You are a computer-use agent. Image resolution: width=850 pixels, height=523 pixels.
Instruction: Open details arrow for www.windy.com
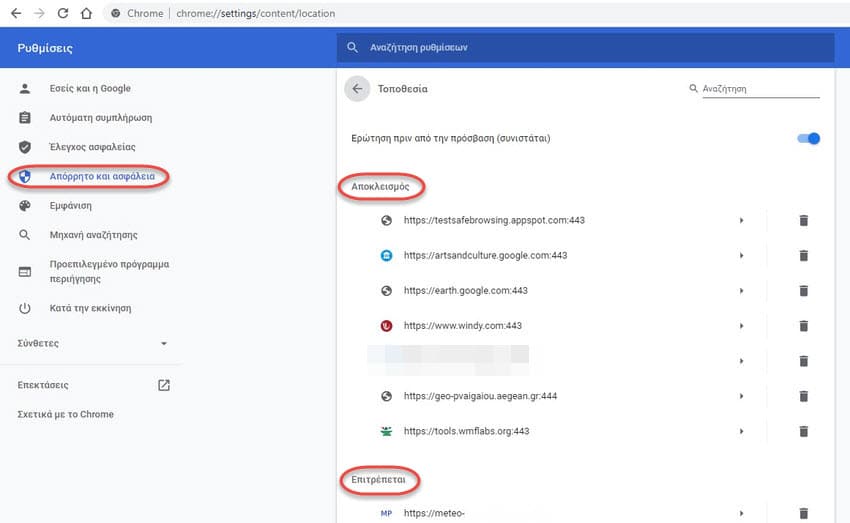[x=741, y=326]
